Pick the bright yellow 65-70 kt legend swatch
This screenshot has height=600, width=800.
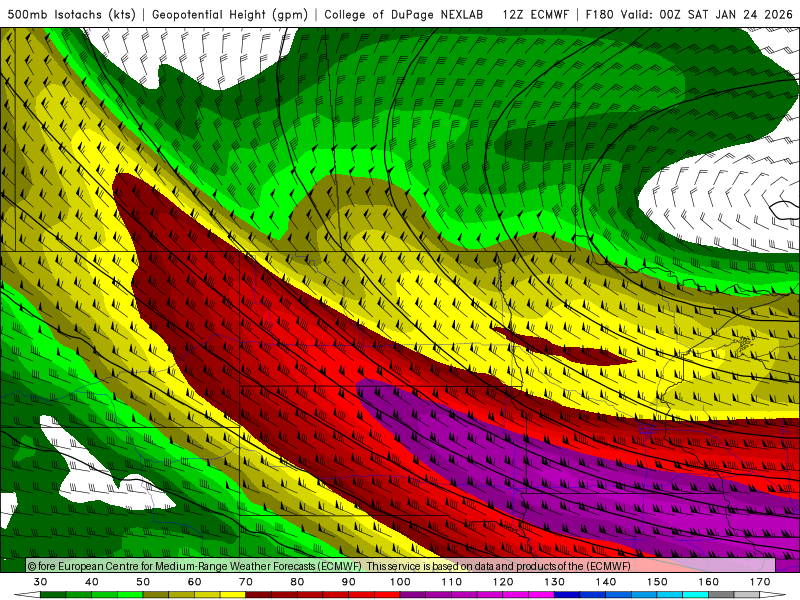[x=233, y=595]
